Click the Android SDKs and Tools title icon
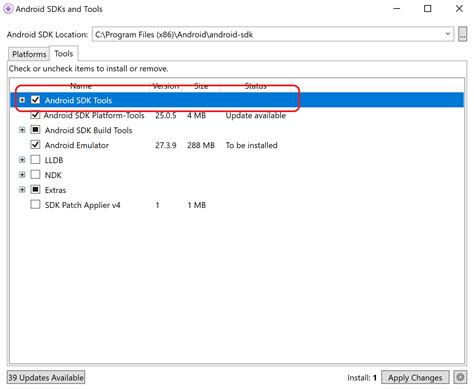This screenshot has height=389, width=474. (x=8, y=9)
